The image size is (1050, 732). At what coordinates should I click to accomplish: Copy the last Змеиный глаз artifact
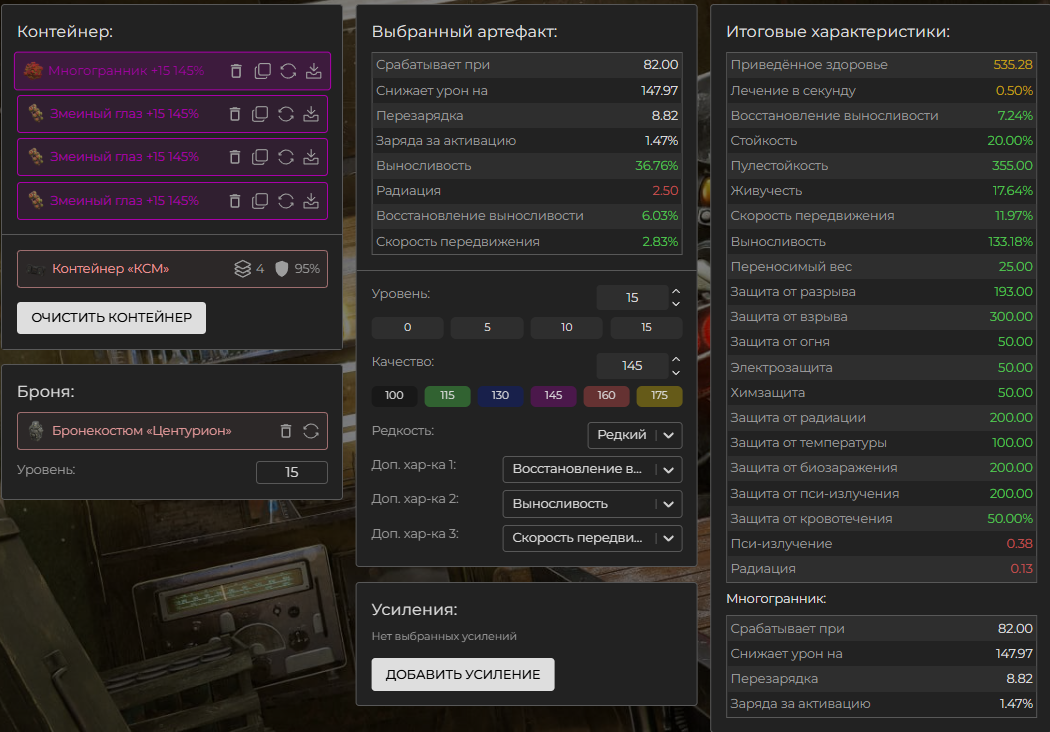[262, 200]
